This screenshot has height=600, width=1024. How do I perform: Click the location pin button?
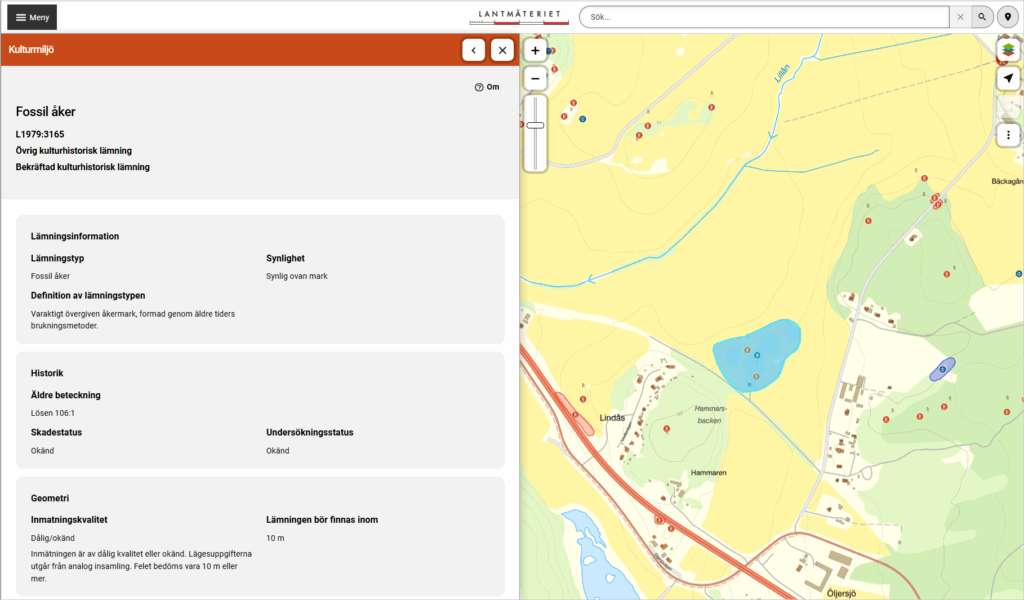point(1007,17)
